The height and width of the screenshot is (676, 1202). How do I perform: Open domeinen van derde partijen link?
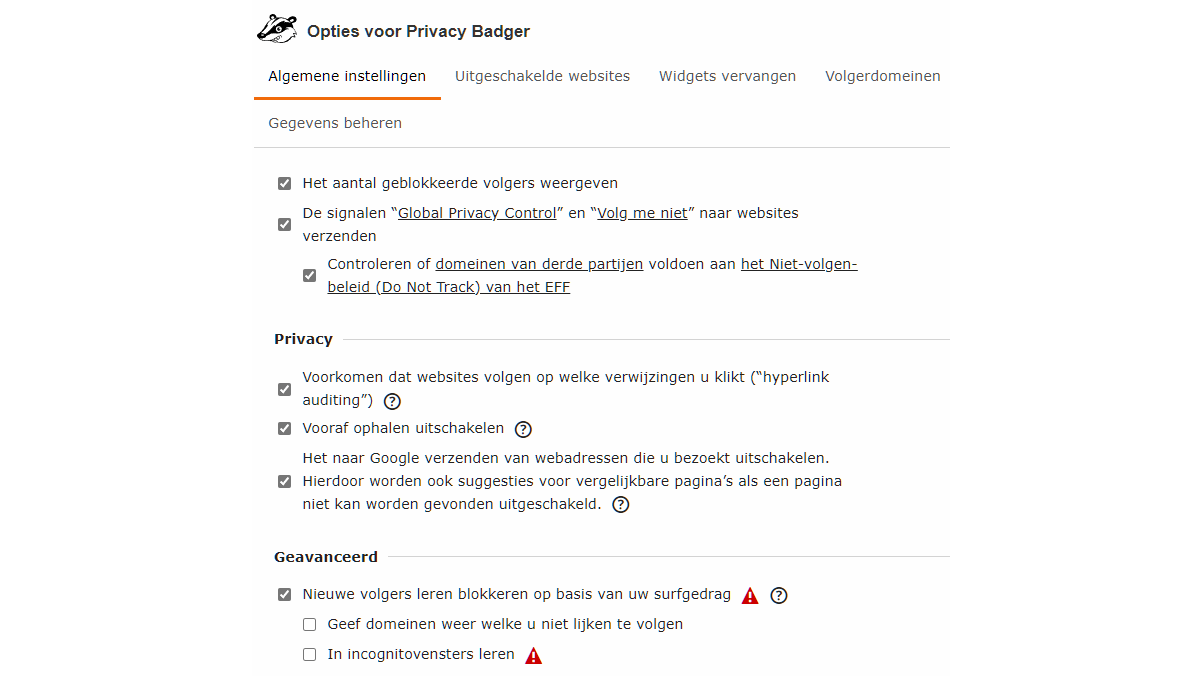pos(539,265)
